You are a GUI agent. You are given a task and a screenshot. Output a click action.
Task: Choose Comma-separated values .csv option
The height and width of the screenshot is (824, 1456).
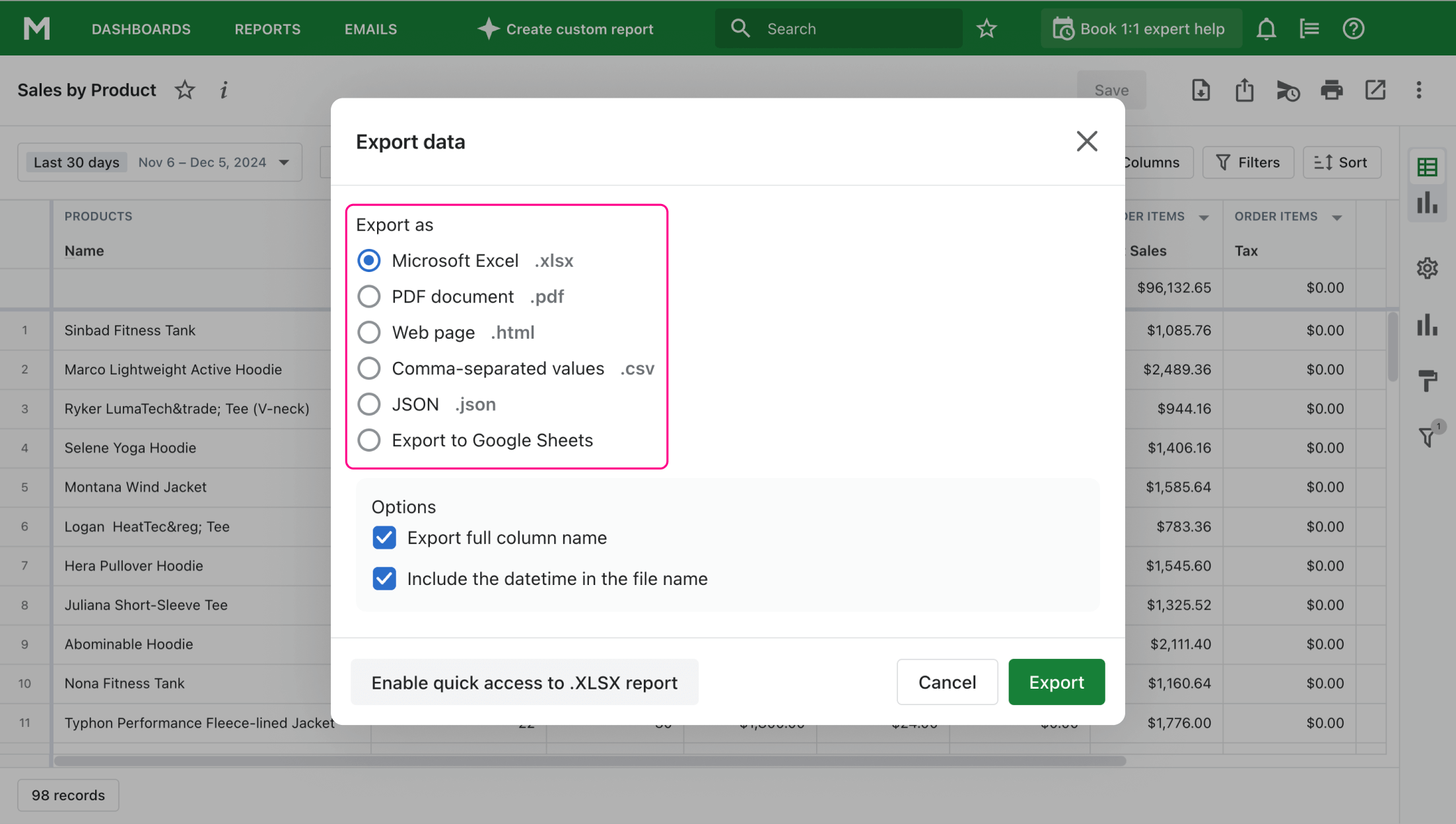(368, 368)
